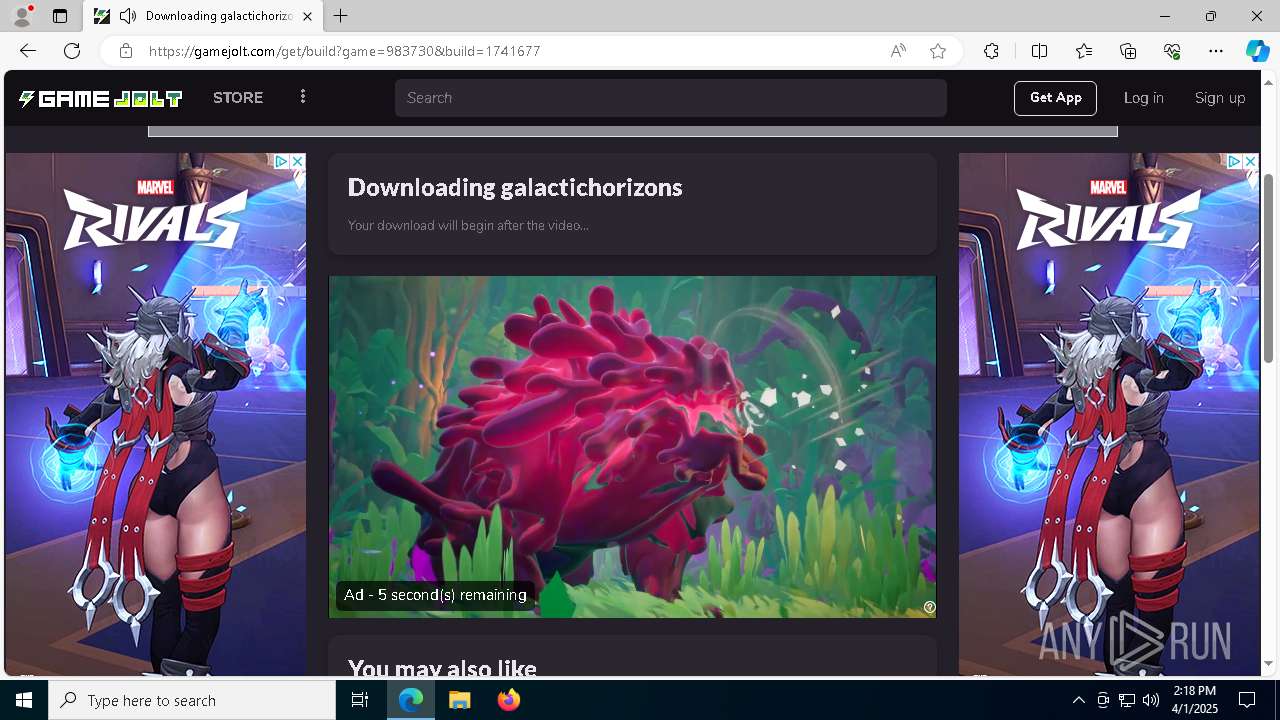
Task: Enable Split screen view
Action: click(x=1039, y=51)
